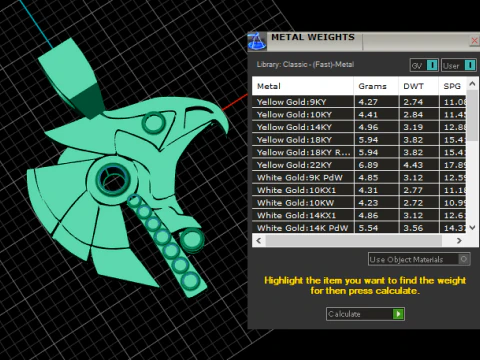Viewport: 480px width, 360px height.
Task: Click grams value 4.27
Action: (368, 102)
